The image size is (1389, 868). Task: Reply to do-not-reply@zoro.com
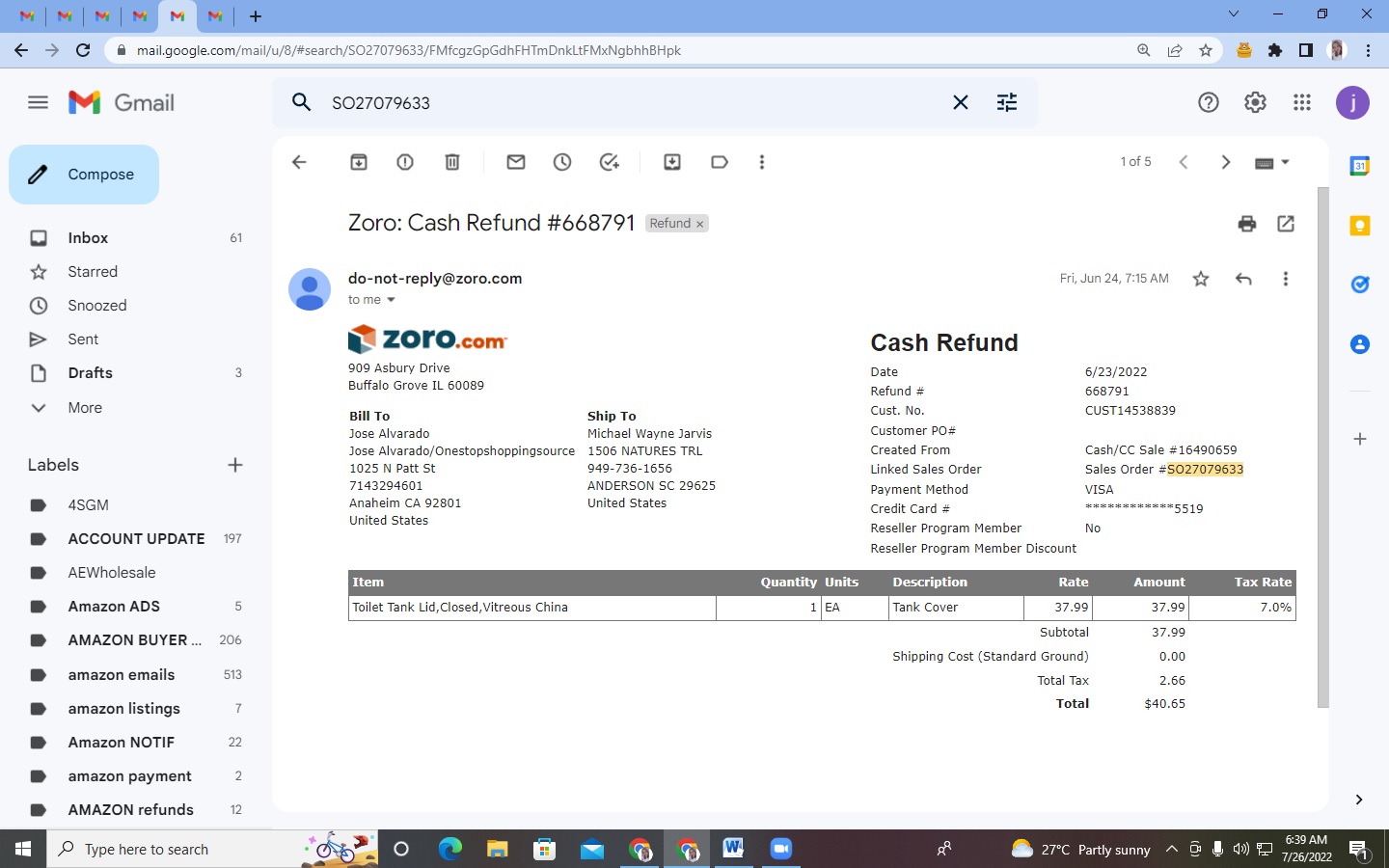(x=1243, y=279)
